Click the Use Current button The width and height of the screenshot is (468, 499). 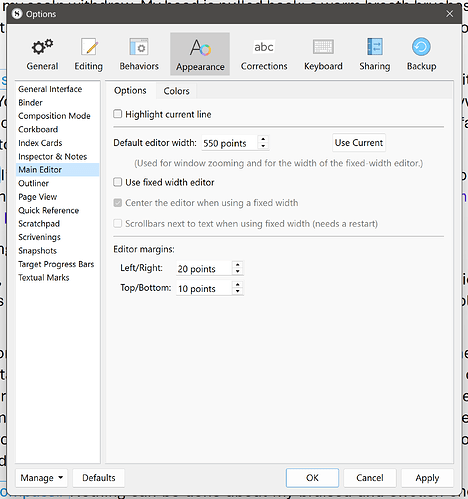[x=359, y=143]
